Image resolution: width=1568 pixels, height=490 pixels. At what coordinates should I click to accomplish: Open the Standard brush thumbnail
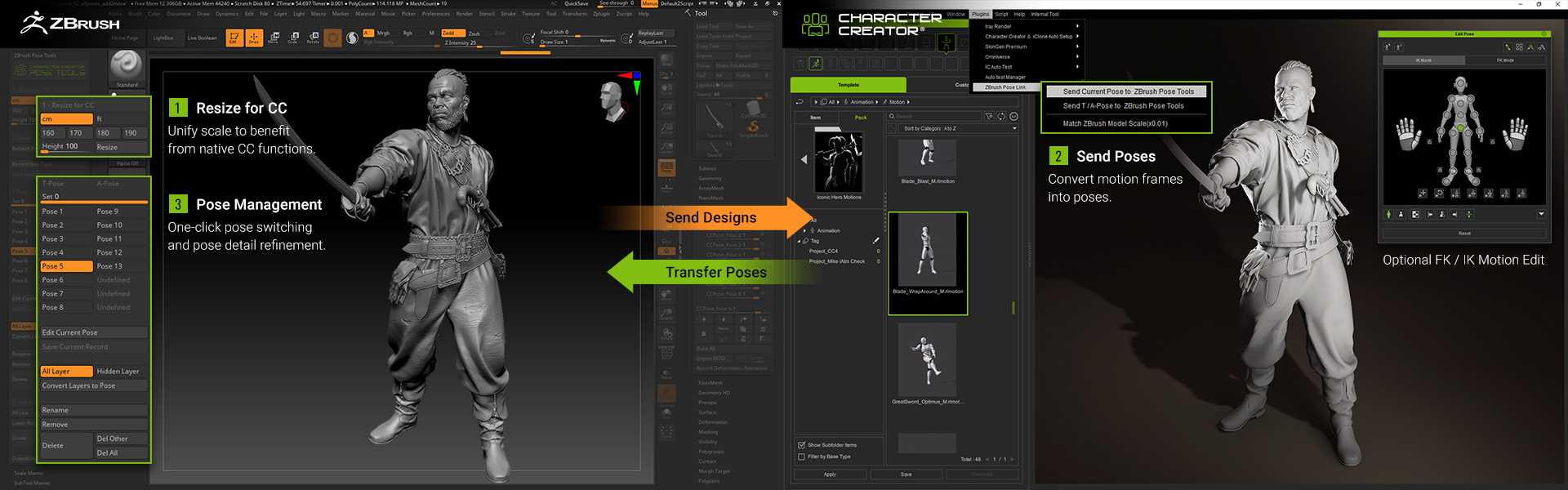(127, 66)
